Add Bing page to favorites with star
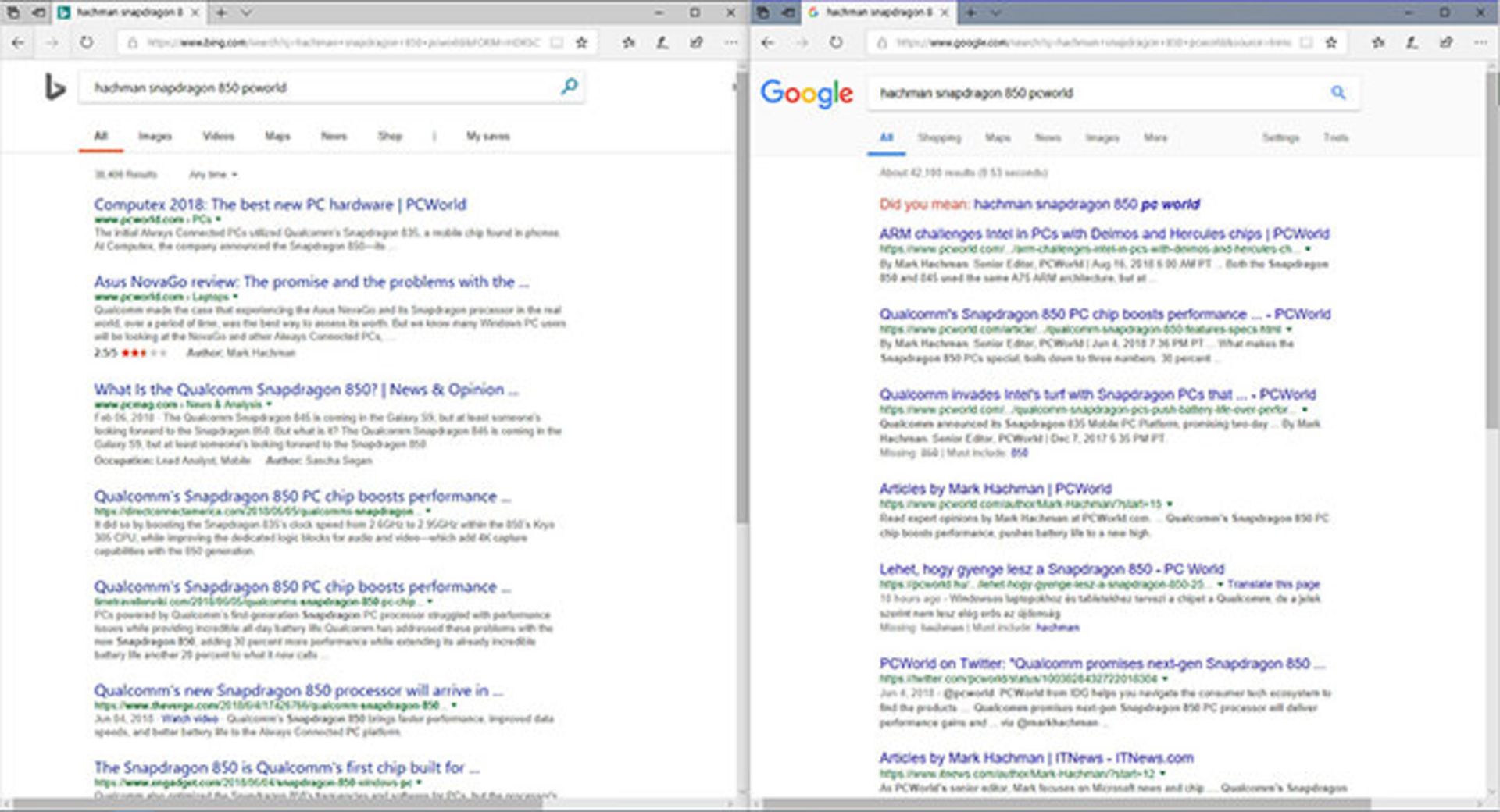The width and height of the screenshot is (1500, 812). (x=582, y=43)
